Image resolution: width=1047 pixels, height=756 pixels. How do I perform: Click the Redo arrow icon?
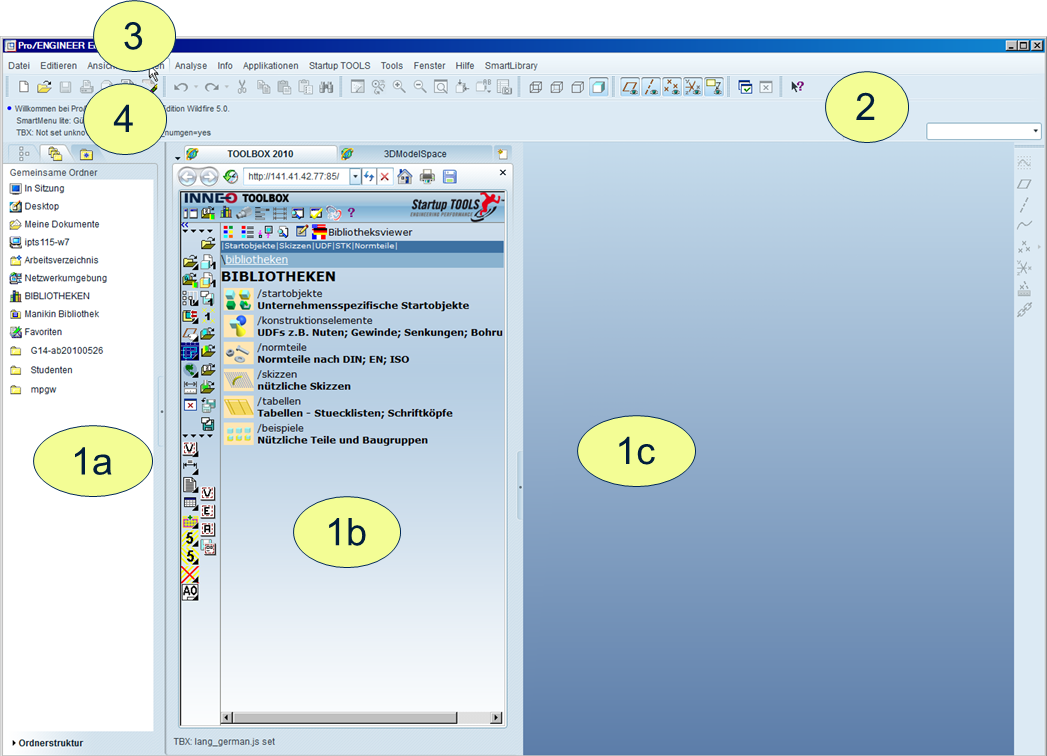coord(212,87)
